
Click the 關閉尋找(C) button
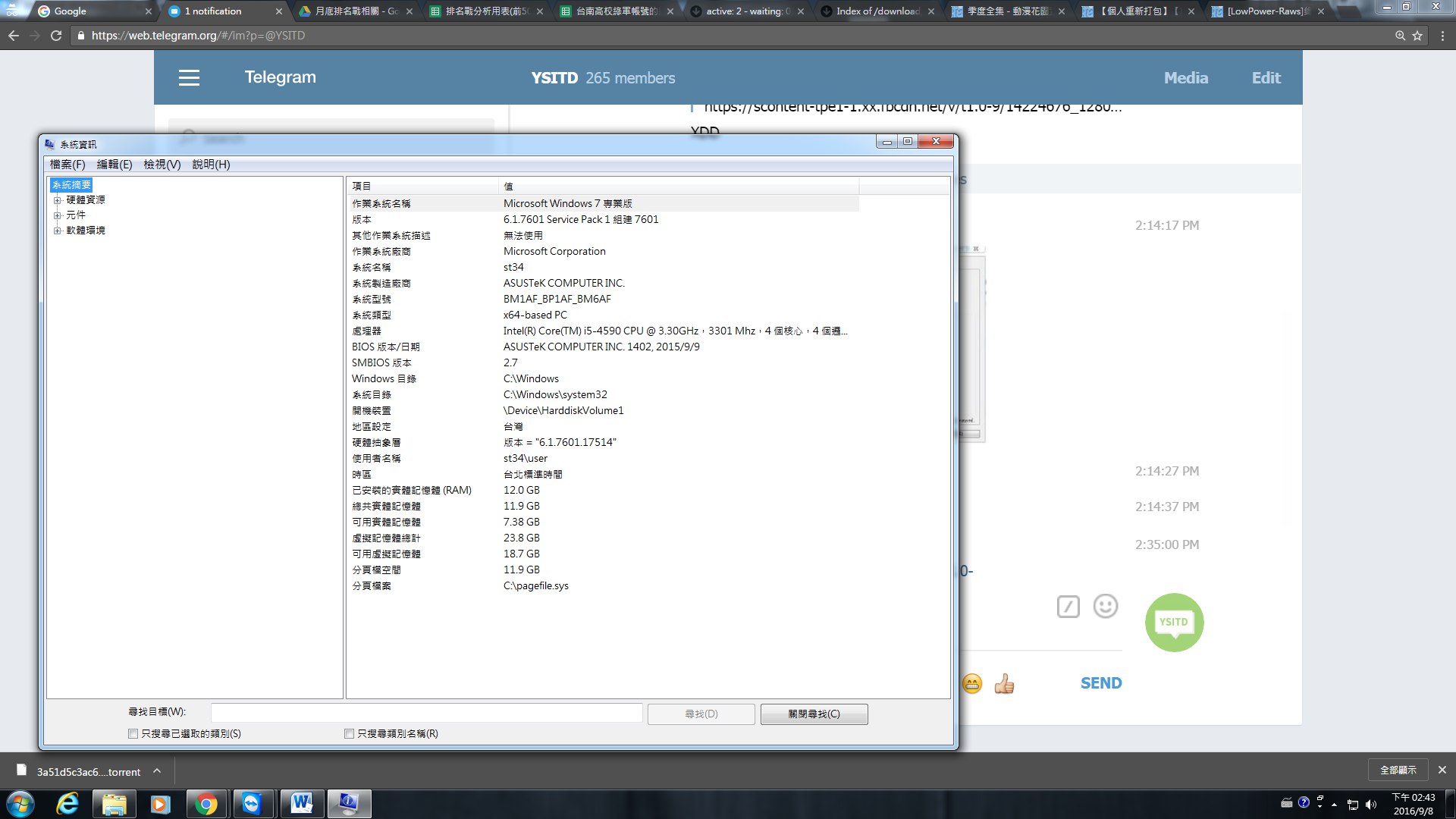814,714
